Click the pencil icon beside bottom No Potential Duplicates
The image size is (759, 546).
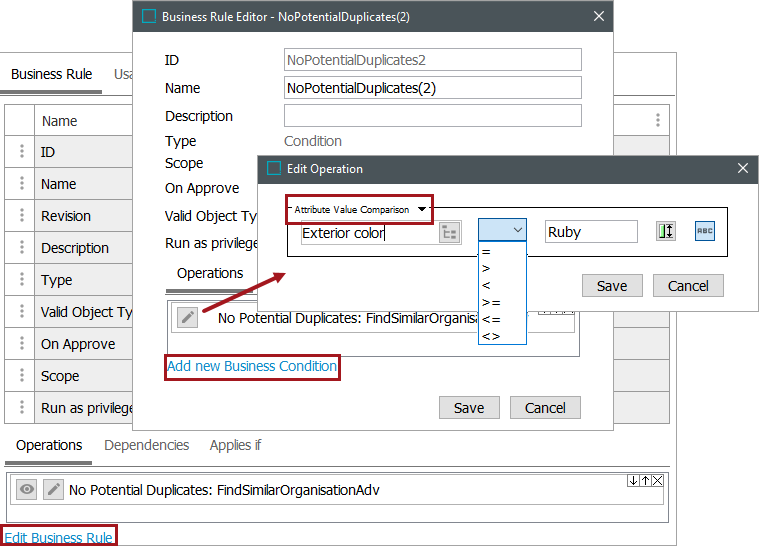[53, 490]
